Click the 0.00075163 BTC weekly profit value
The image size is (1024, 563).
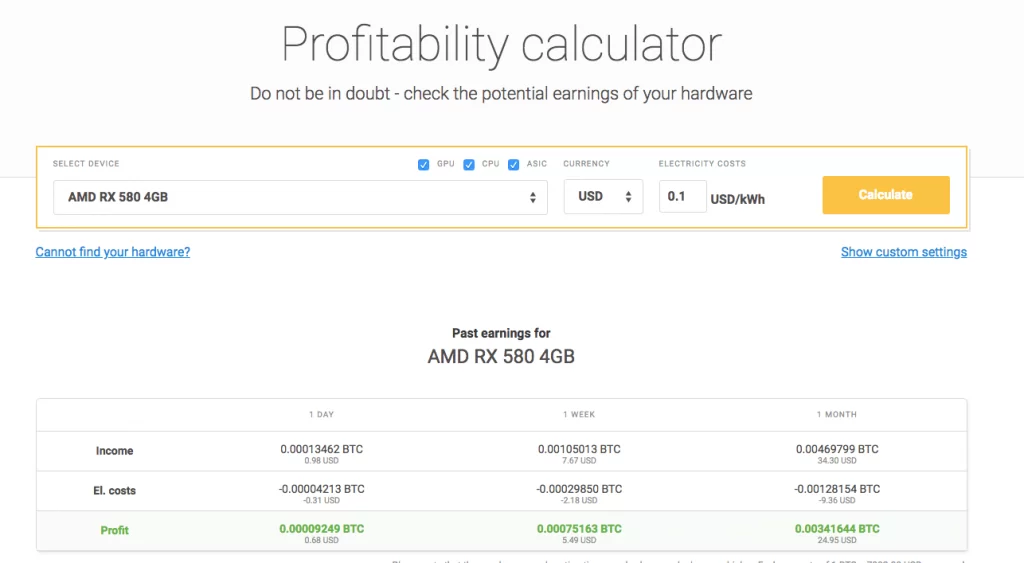click(579, 528)
